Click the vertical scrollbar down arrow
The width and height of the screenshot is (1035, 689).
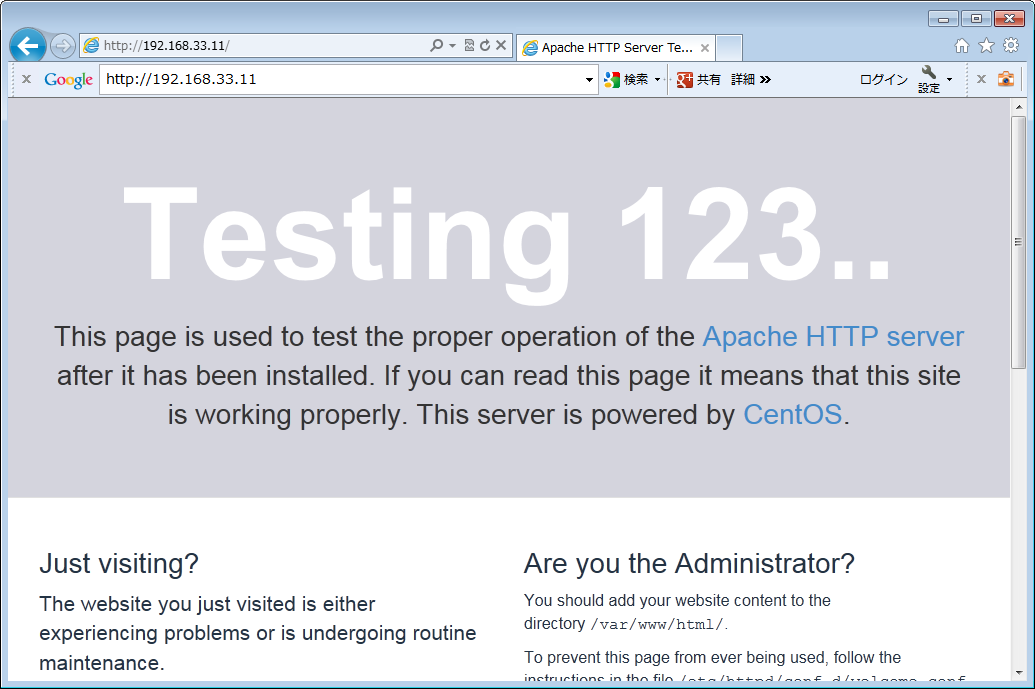[1018, 673]
